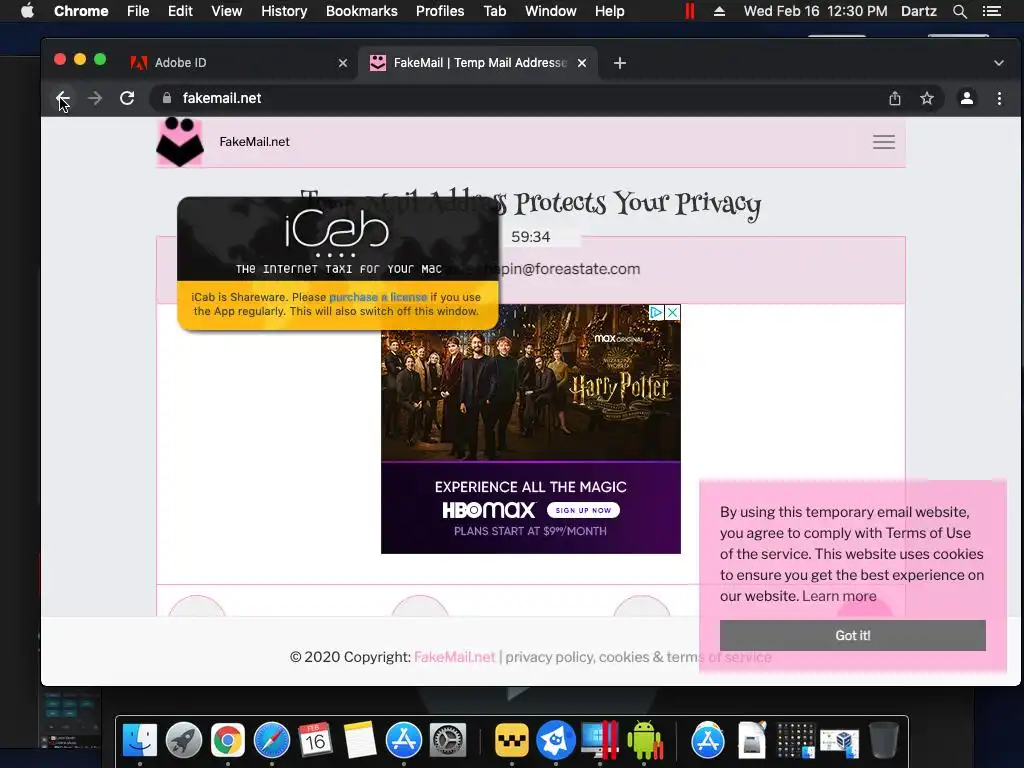Open the Help menu
Viewport: 1024px width, 768px height.
[609, 11]
